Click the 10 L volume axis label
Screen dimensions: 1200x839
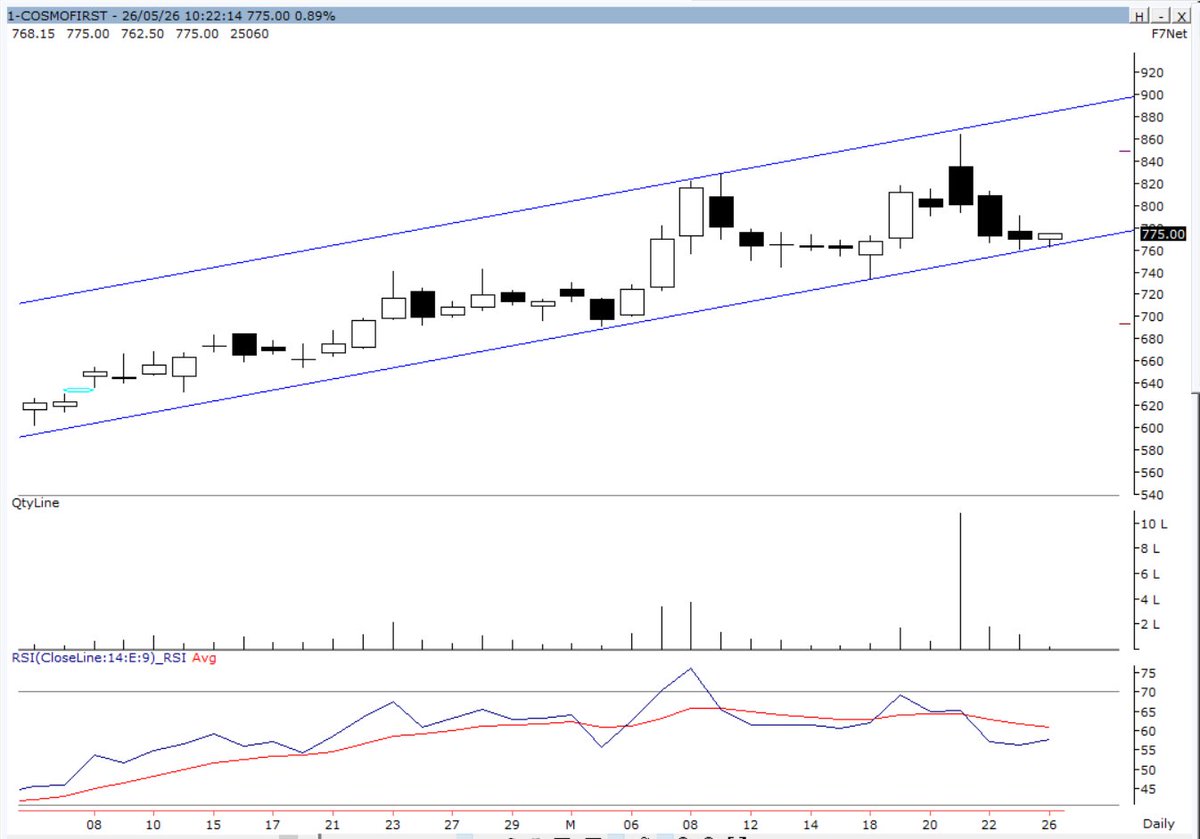point(1156,524)
